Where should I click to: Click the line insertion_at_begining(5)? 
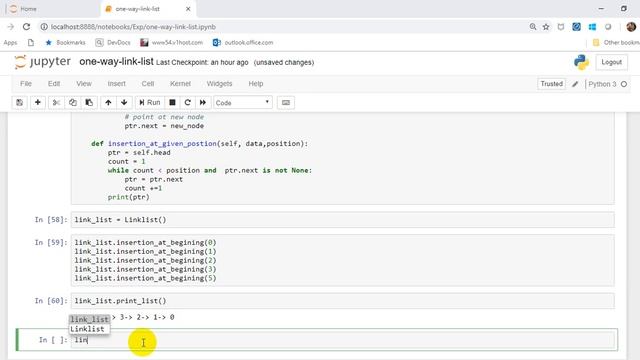[x=145, y=278]
